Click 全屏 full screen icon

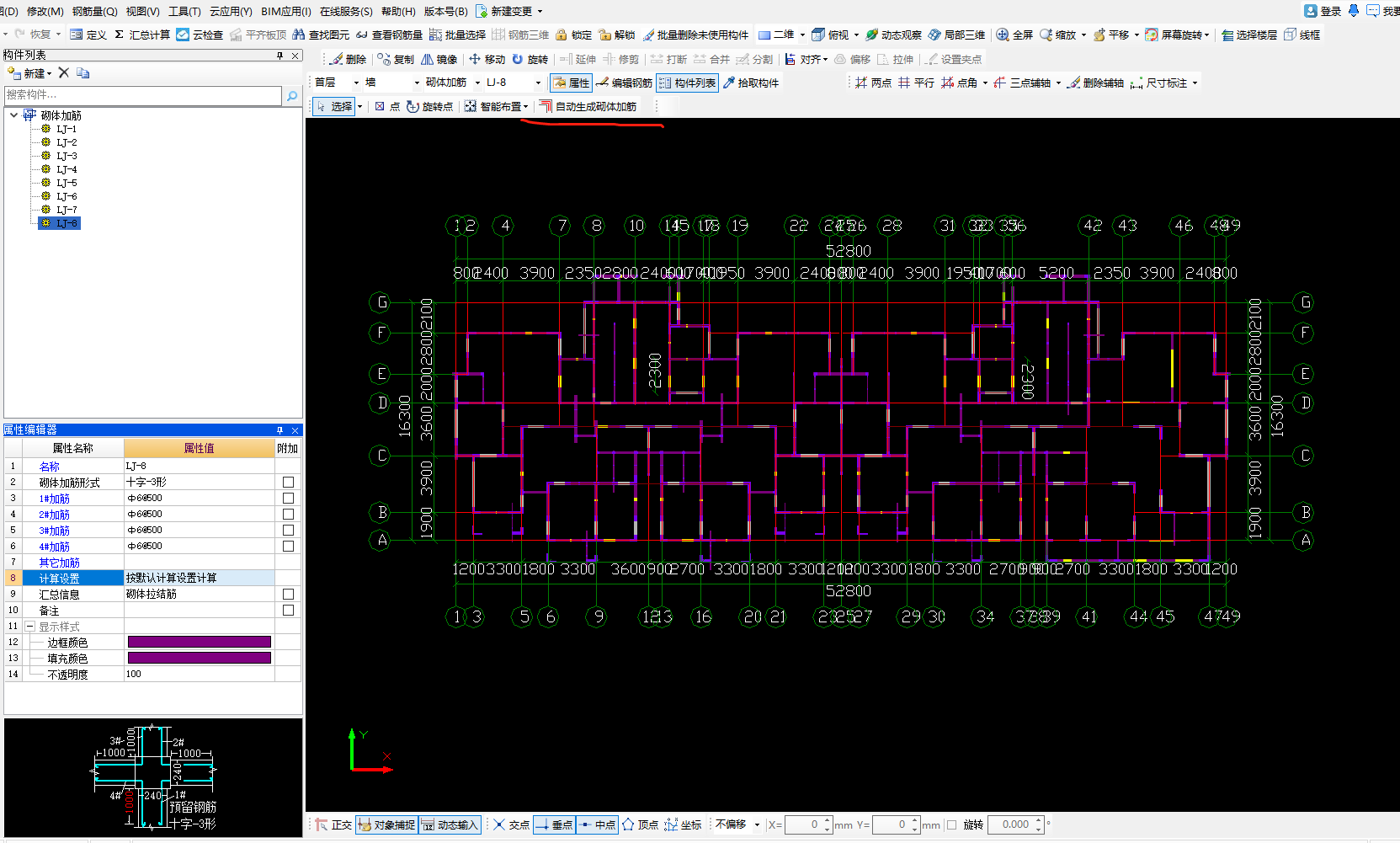[1003, 35]
